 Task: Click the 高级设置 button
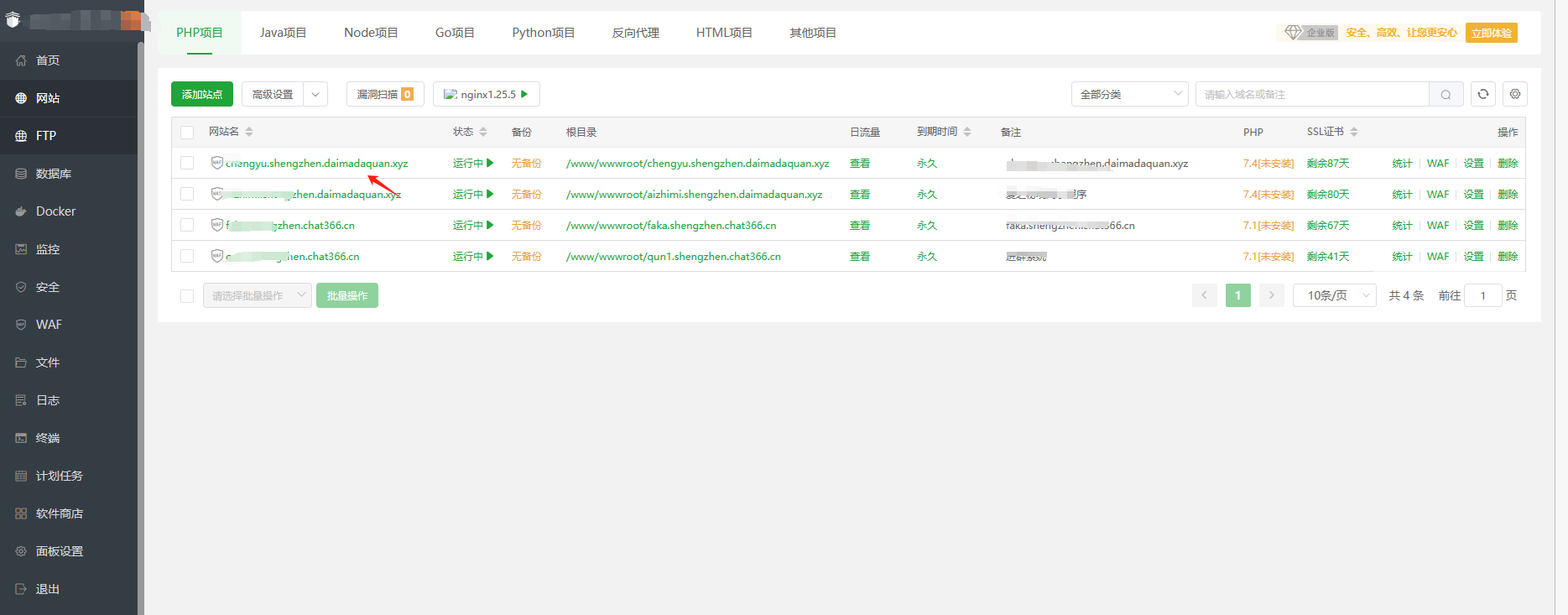click(x=273, y=94)
